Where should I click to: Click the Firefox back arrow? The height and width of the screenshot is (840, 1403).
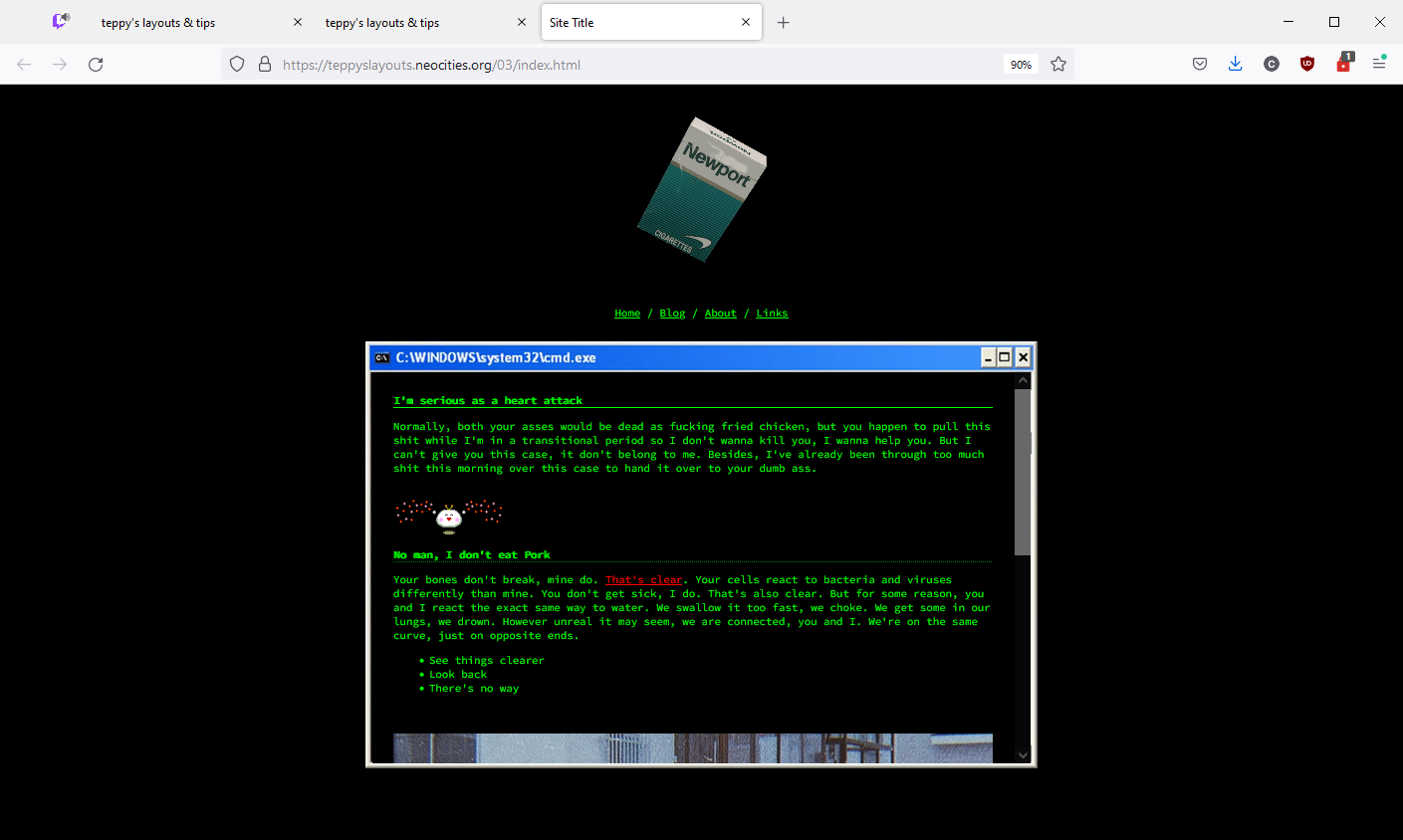(24, 64)
